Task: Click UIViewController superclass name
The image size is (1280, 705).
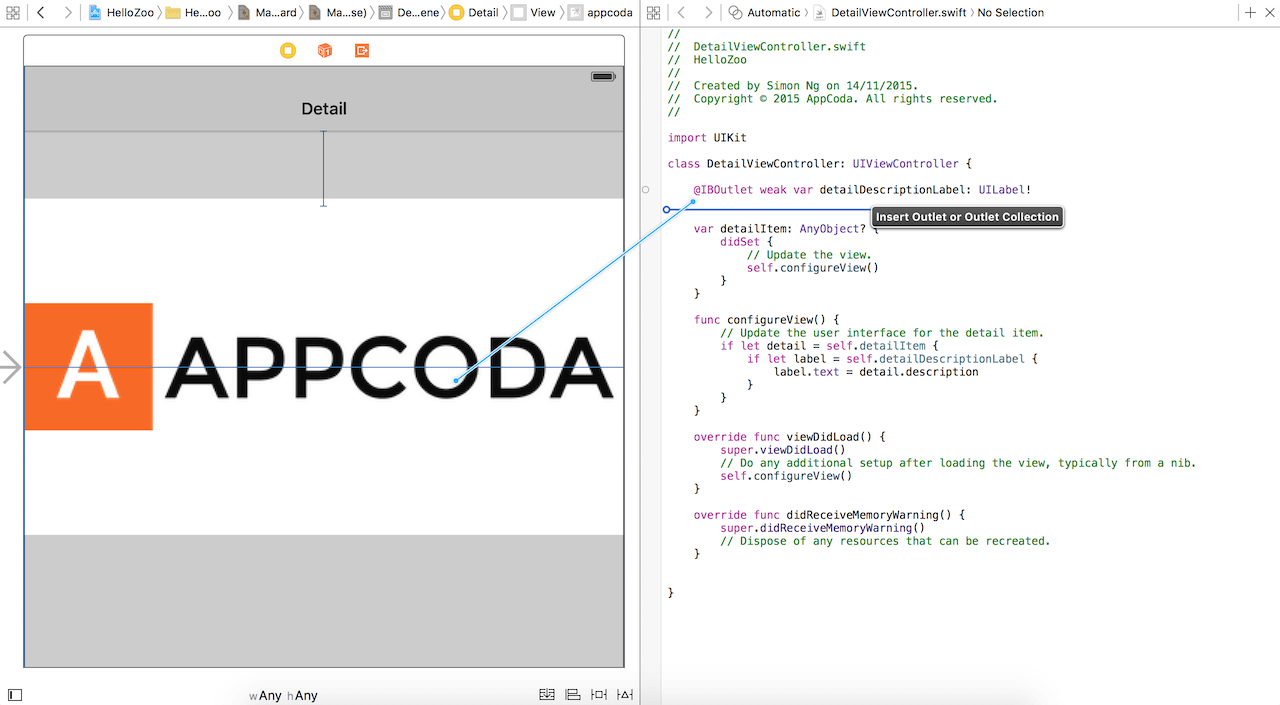Action: [x=906, y=163]
